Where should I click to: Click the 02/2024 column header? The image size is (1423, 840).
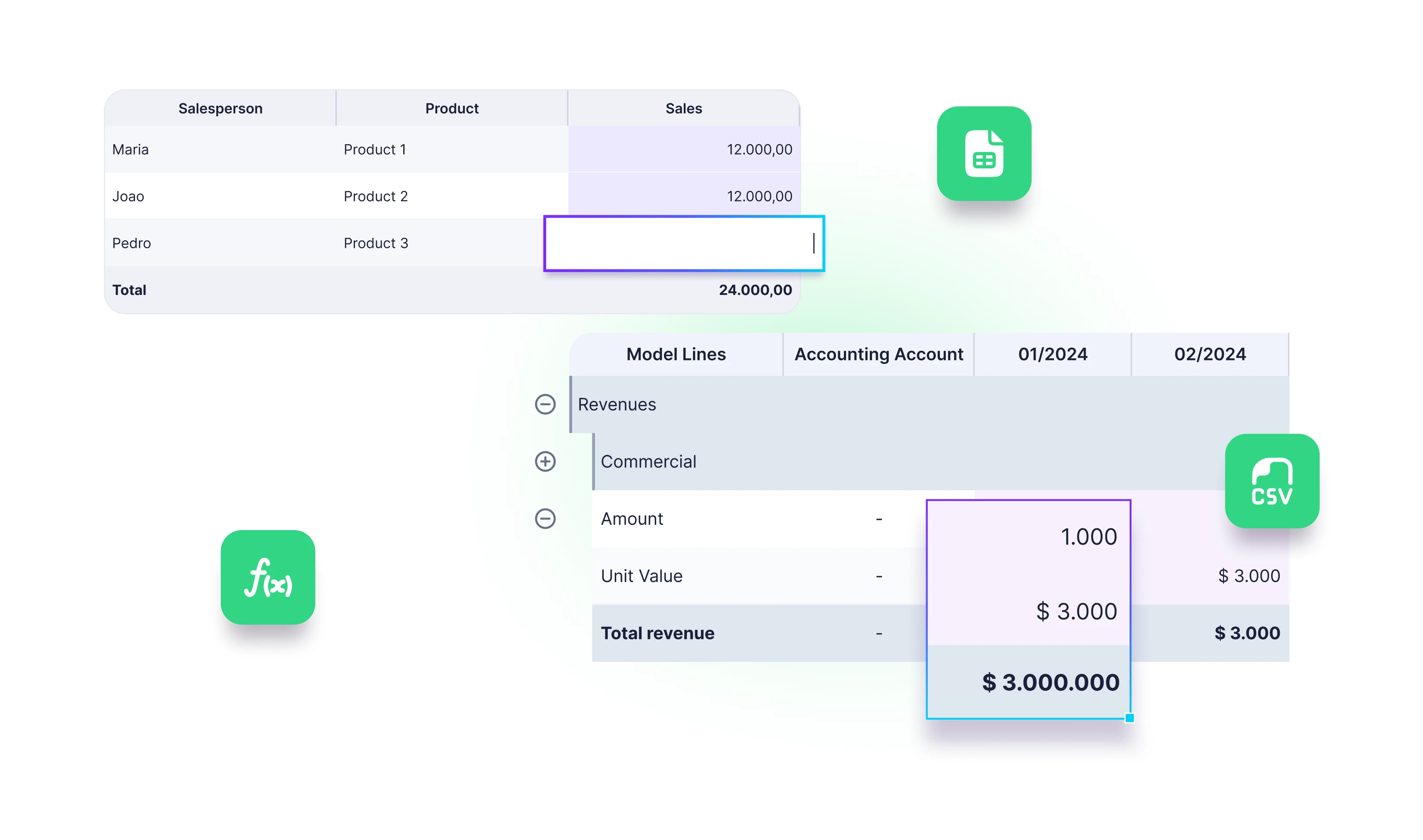click(x=1210, y=354)
